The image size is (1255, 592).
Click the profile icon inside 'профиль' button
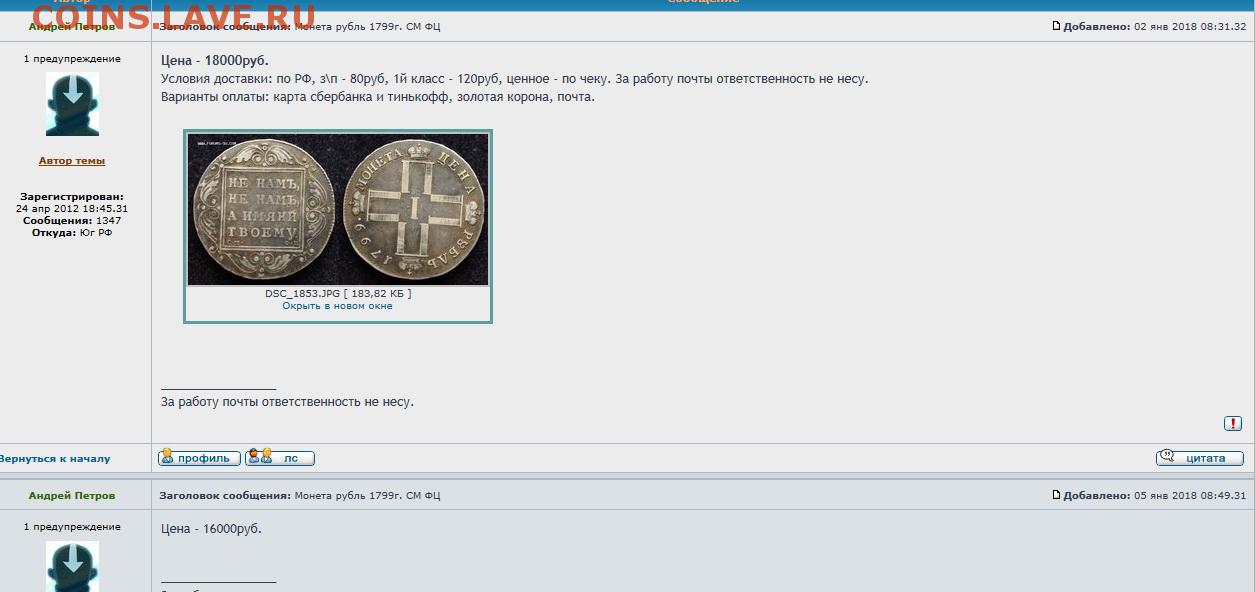pyautogui.click(x=167, y=457)
